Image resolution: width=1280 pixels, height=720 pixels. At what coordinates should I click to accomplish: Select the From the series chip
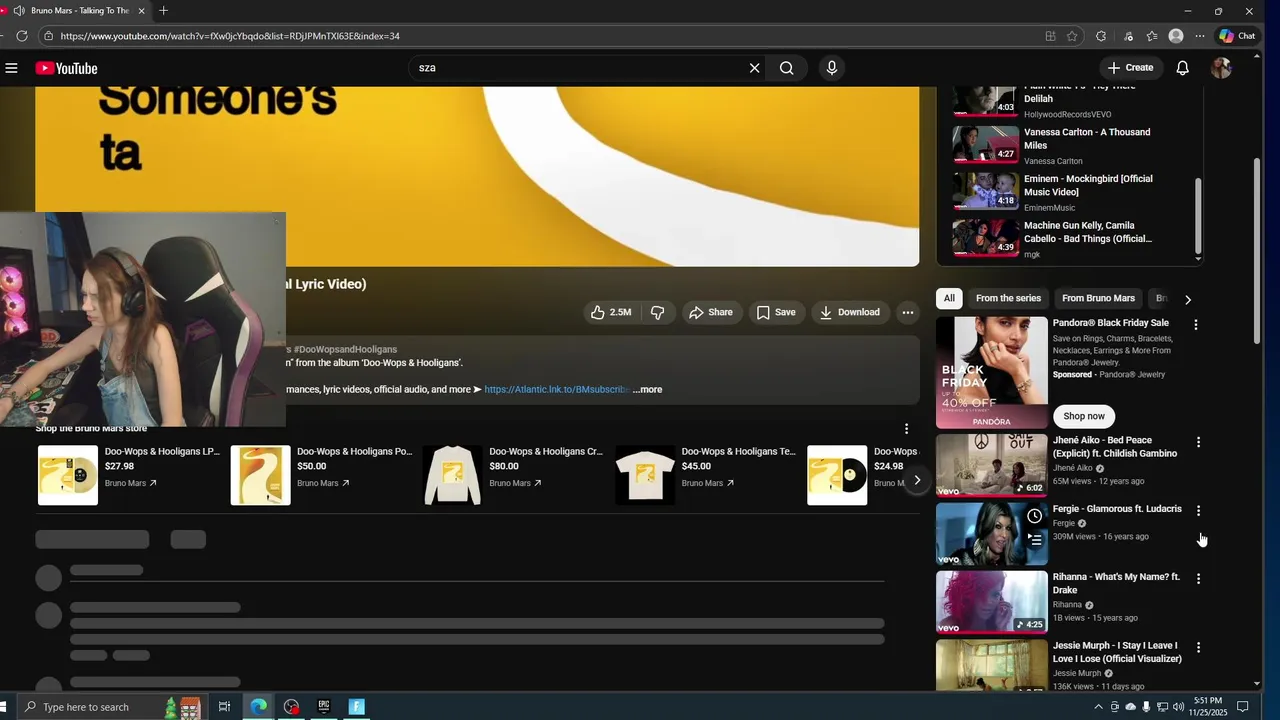1008,298
